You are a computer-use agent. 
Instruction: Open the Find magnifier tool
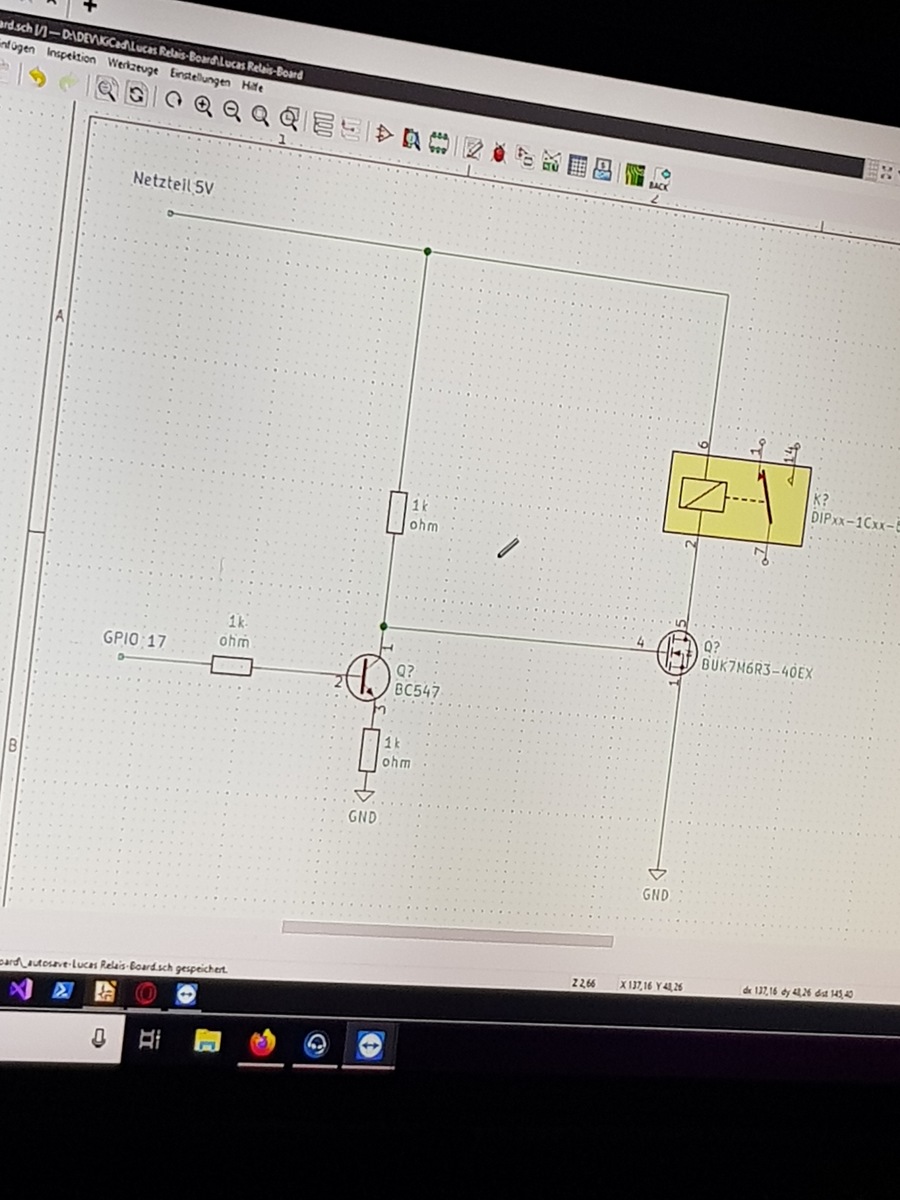point(105,90)
